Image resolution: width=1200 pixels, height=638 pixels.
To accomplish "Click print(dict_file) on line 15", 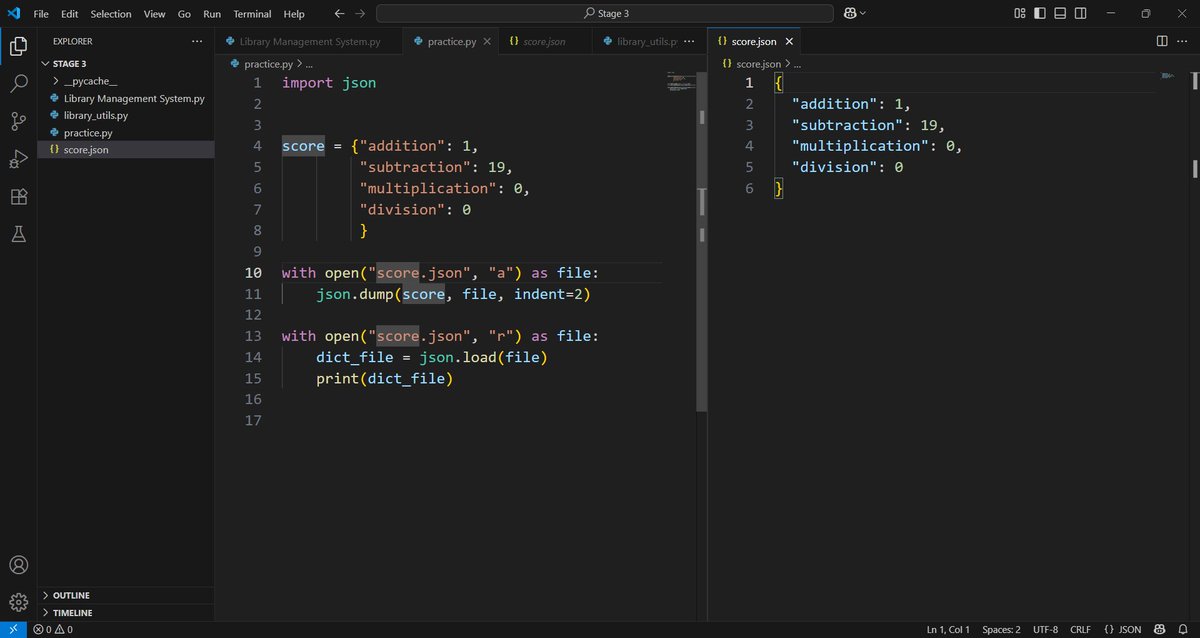I will pyautogui.click(x=385, y=378).
